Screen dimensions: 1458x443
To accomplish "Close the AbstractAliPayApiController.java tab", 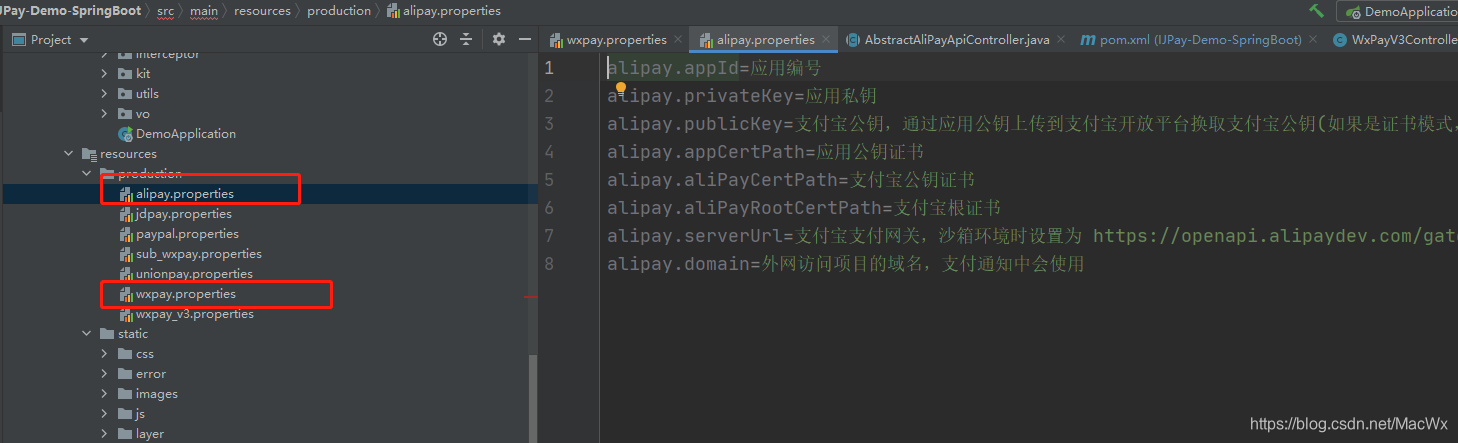I will 1061,40.
